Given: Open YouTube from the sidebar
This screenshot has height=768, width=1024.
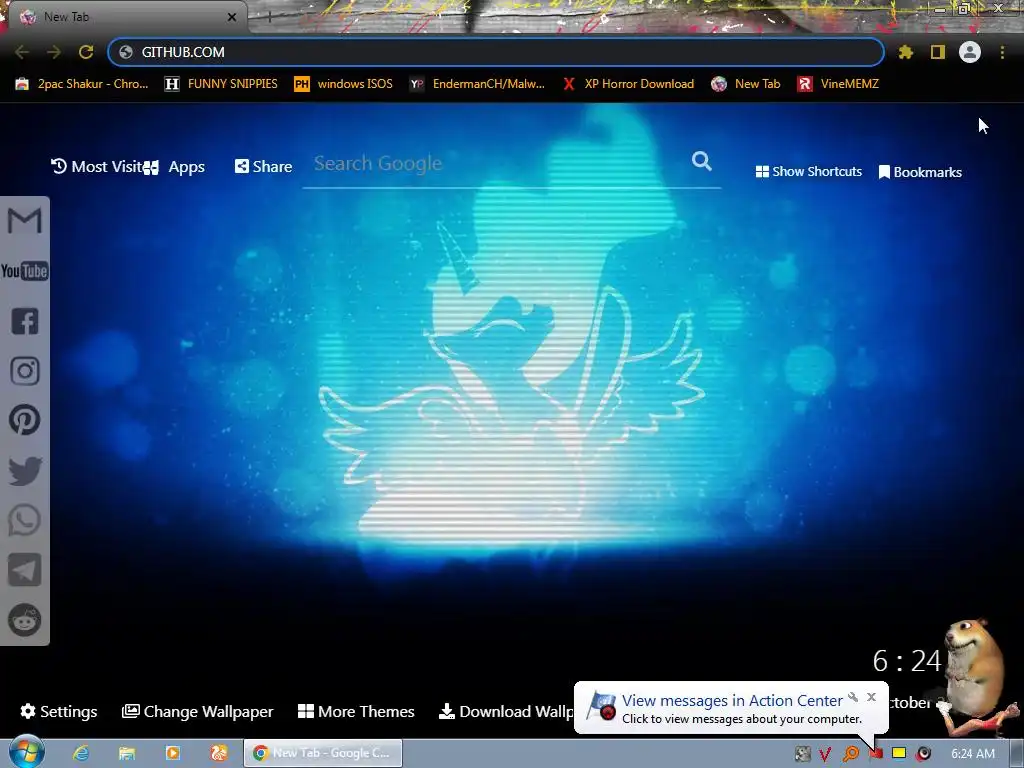Looking at the screenshot, I should click(x=25, y=271).
